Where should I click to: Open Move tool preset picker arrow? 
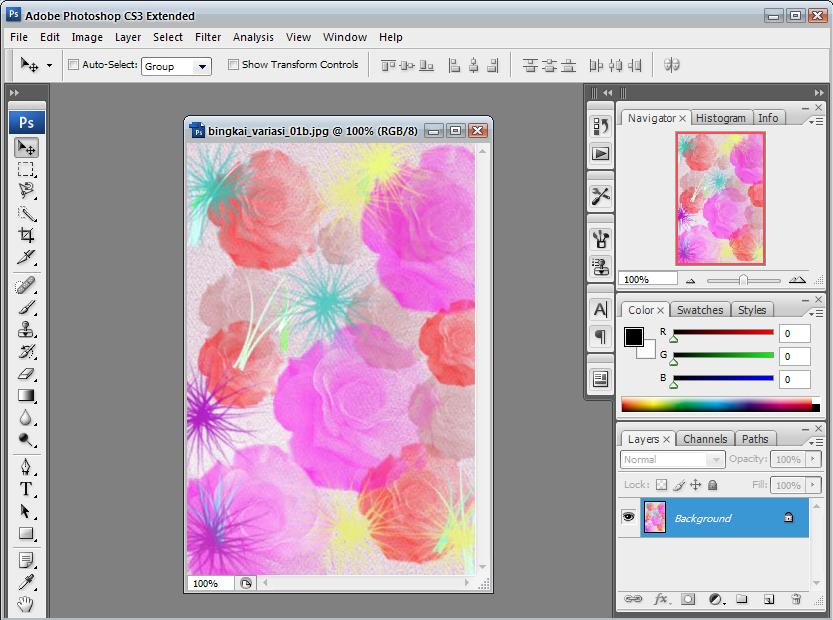49,65
